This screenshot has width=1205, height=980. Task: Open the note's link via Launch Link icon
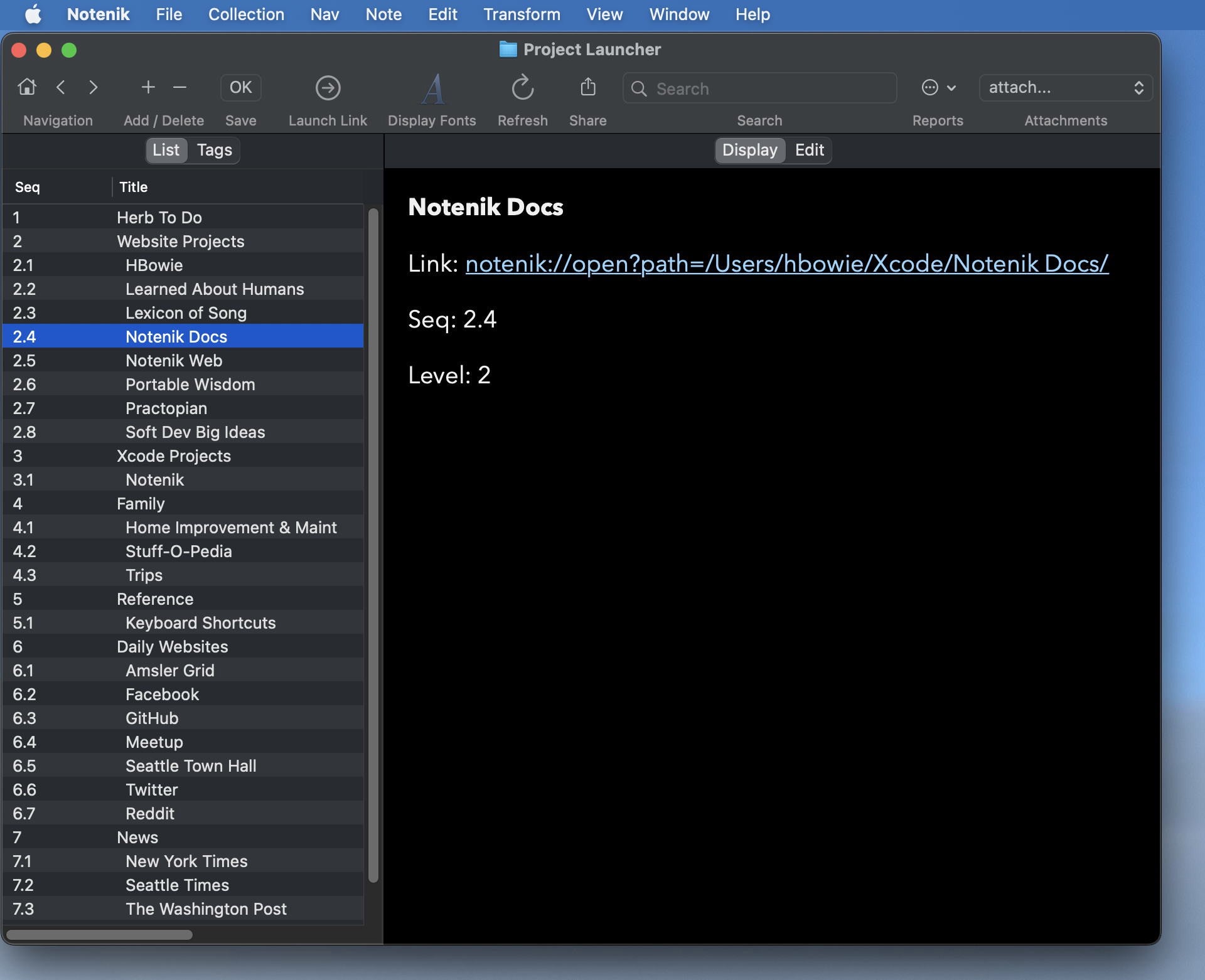click(x=328, y=87)
